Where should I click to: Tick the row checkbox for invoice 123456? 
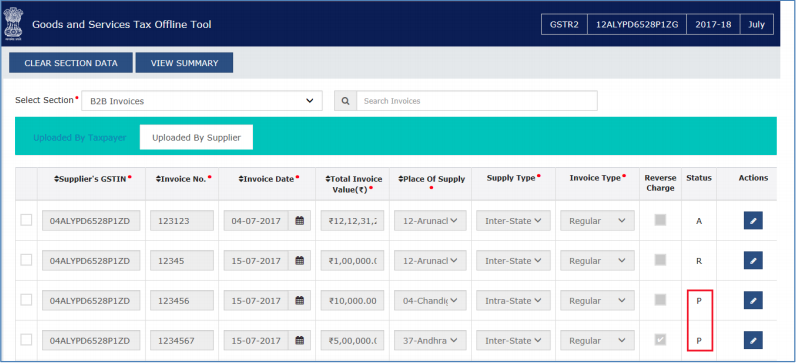tap(26, 299)
